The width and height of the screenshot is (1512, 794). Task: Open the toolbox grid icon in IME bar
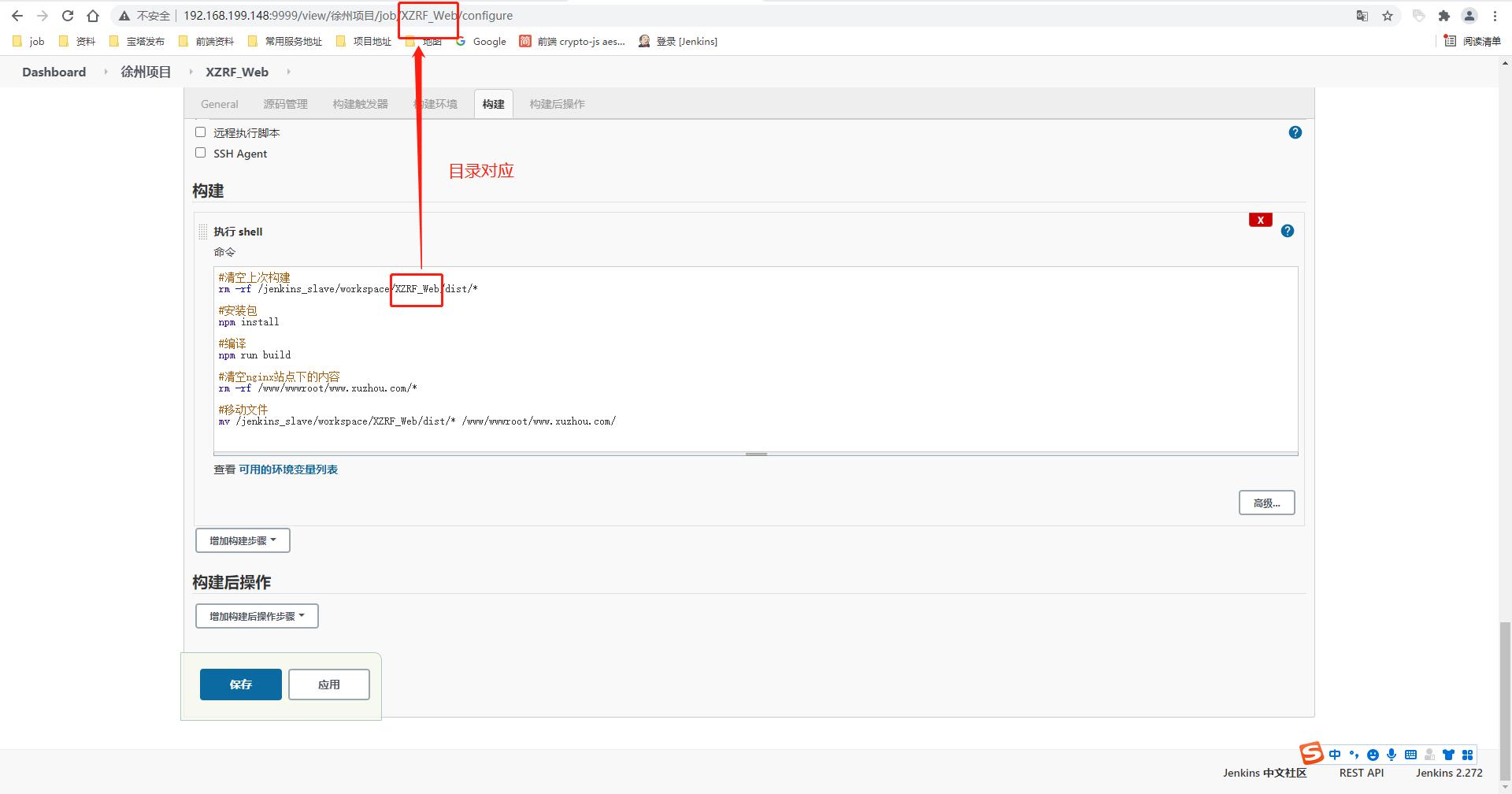pyautogui.click(x=1467, y=755)
